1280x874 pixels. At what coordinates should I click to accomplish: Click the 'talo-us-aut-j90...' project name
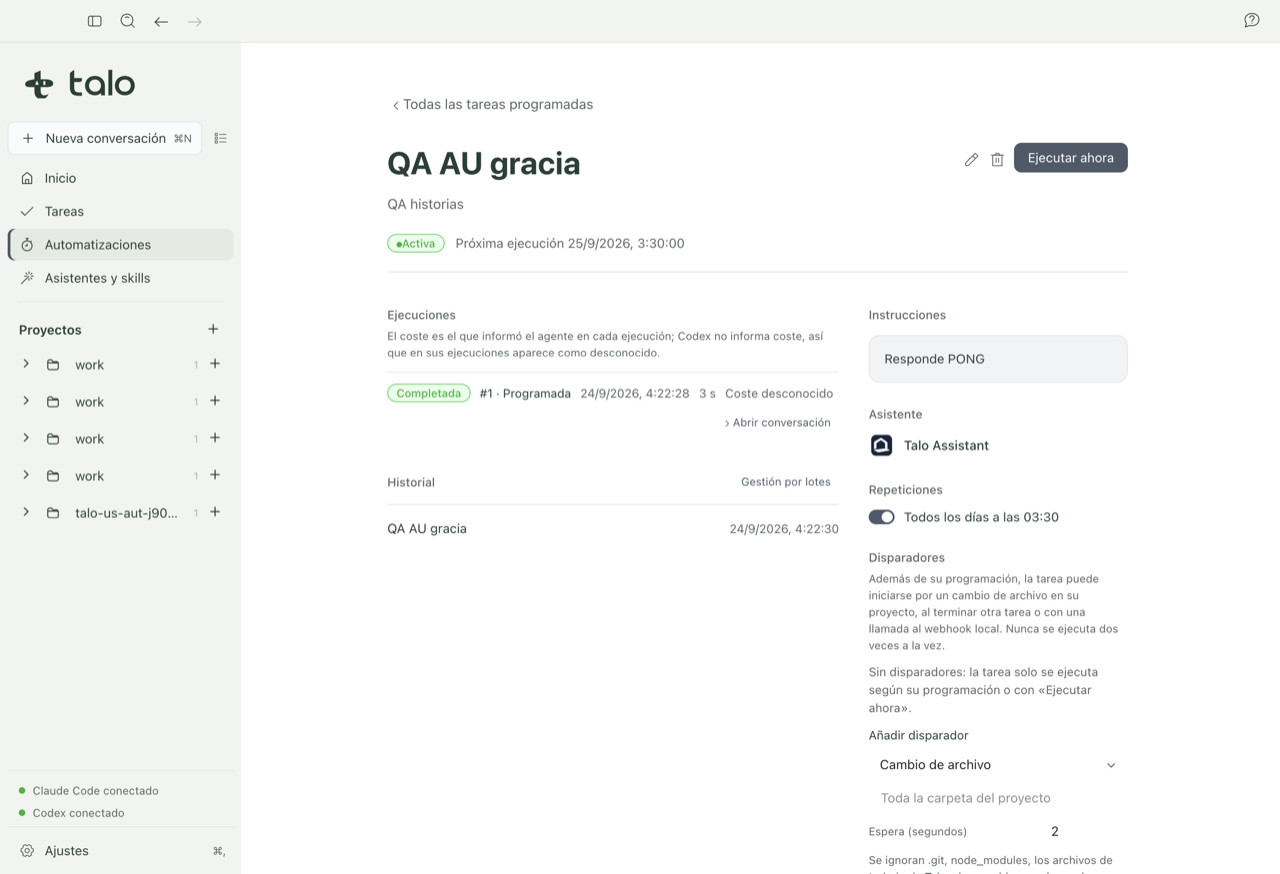126,513
